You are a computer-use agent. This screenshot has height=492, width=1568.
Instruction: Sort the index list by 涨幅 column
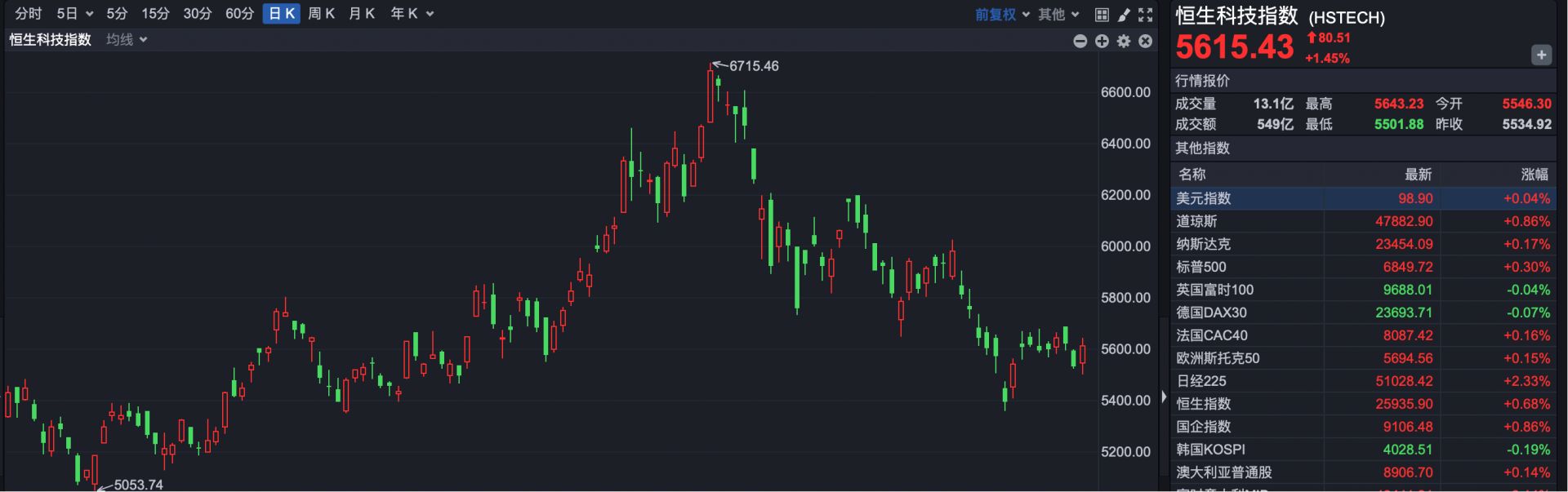coord(1534,175)
